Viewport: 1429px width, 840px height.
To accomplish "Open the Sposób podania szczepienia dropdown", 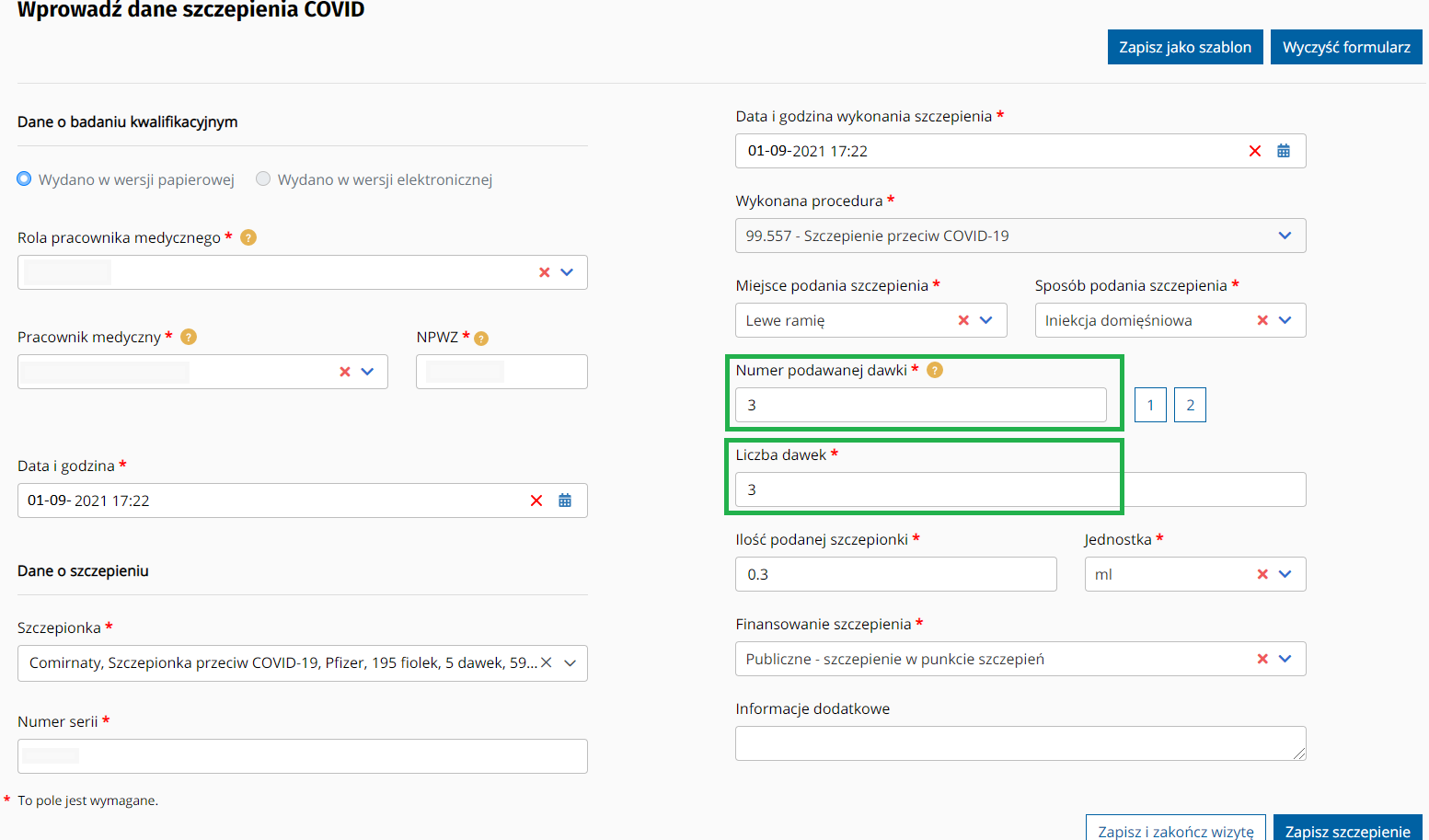I will pyautogui.click(x=1285, y=320).
